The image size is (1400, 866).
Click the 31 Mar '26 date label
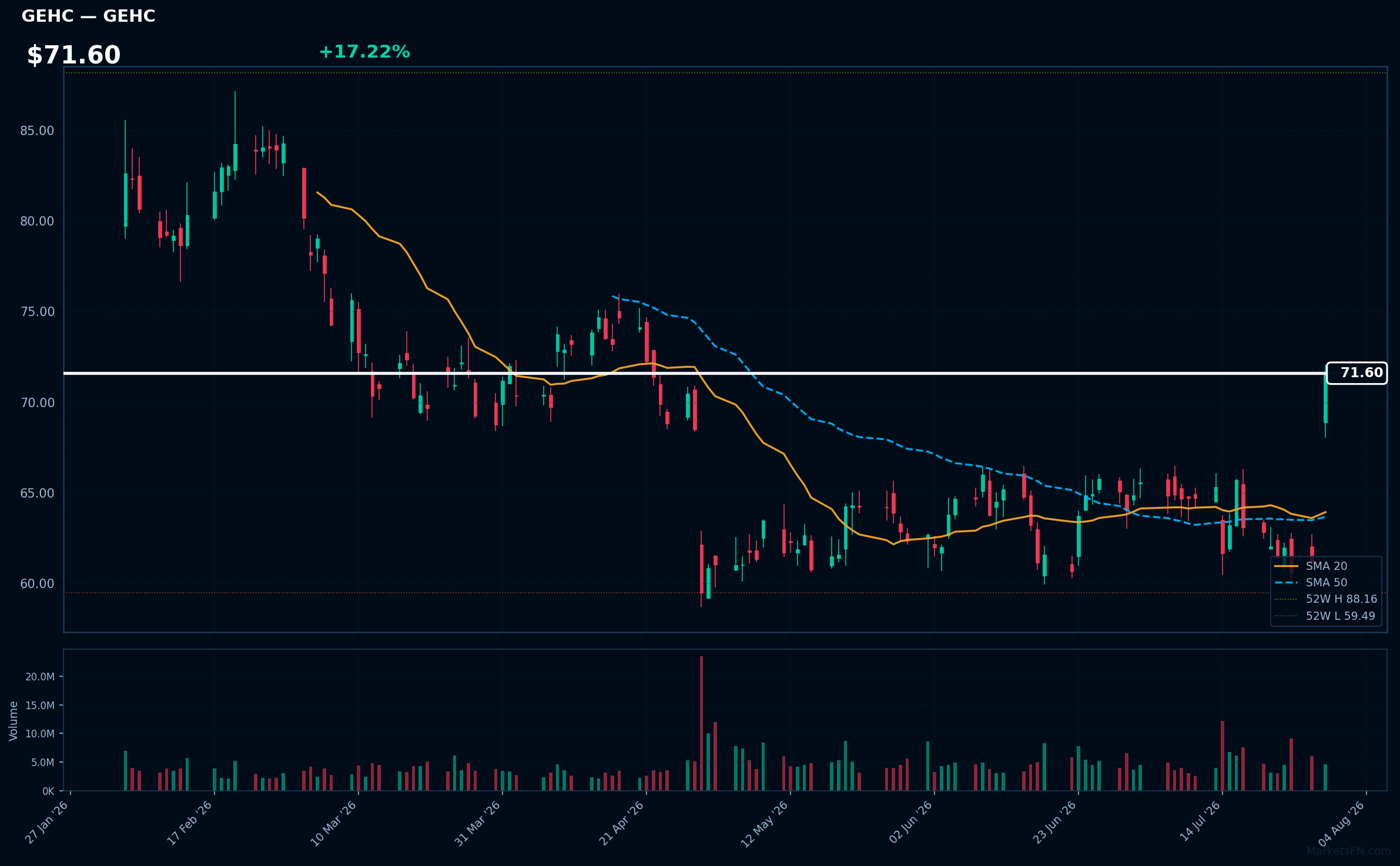click(x=477, y=823)
